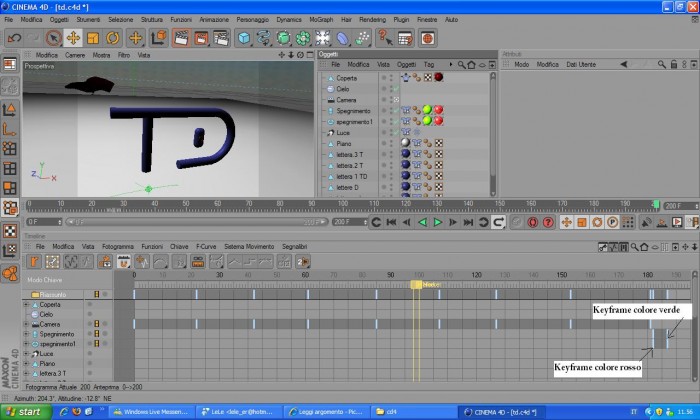Open the MoGraph menu
Screen dimensions: 700x420
click(321, 20)
